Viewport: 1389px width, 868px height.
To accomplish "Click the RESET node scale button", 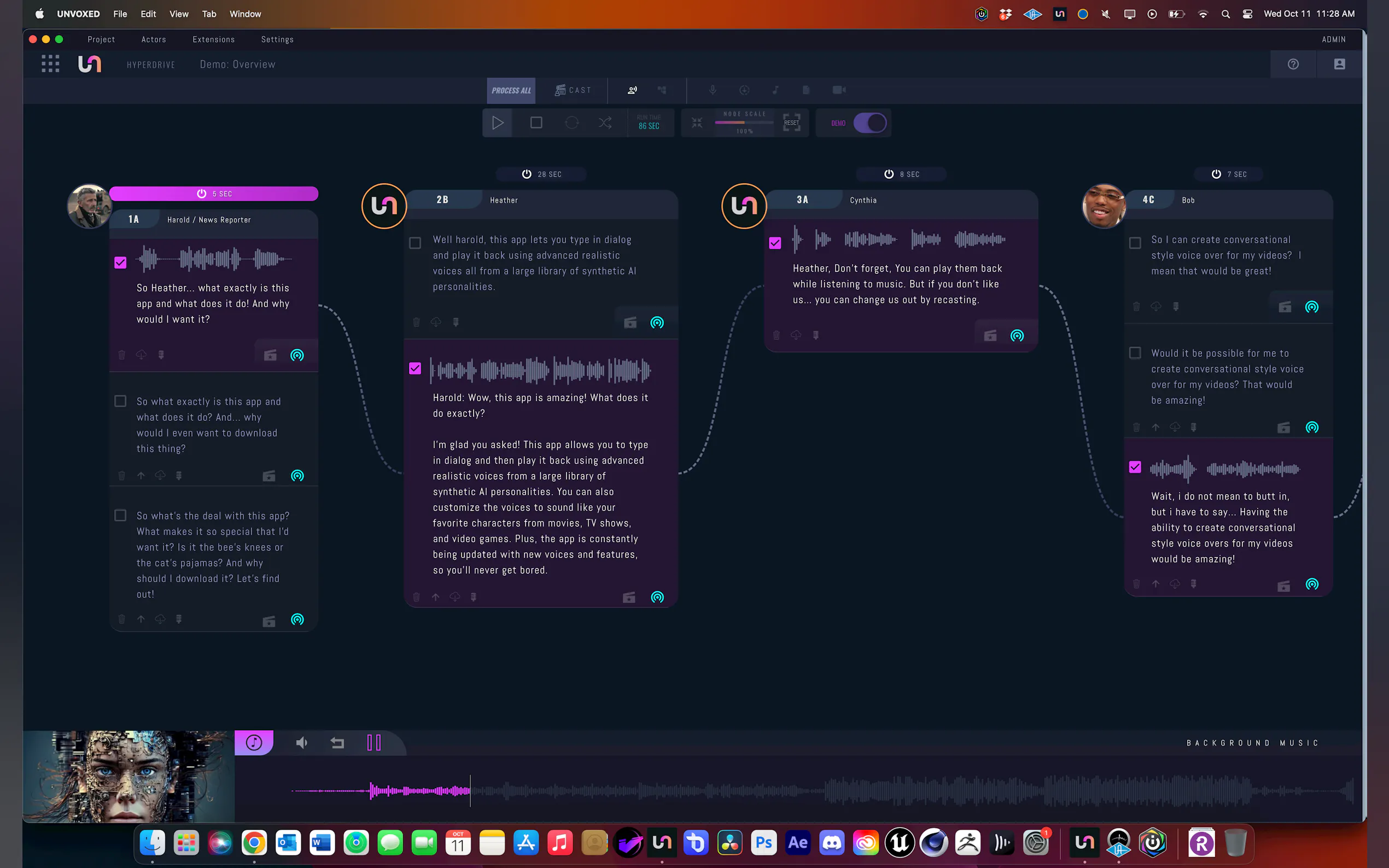I will [791, 122].
